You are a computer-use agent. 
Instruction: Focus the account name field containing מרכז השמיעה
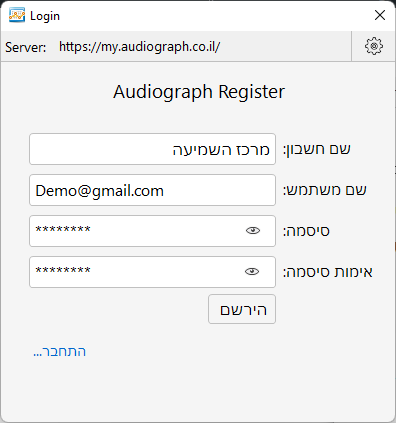(x=152, y=149)
